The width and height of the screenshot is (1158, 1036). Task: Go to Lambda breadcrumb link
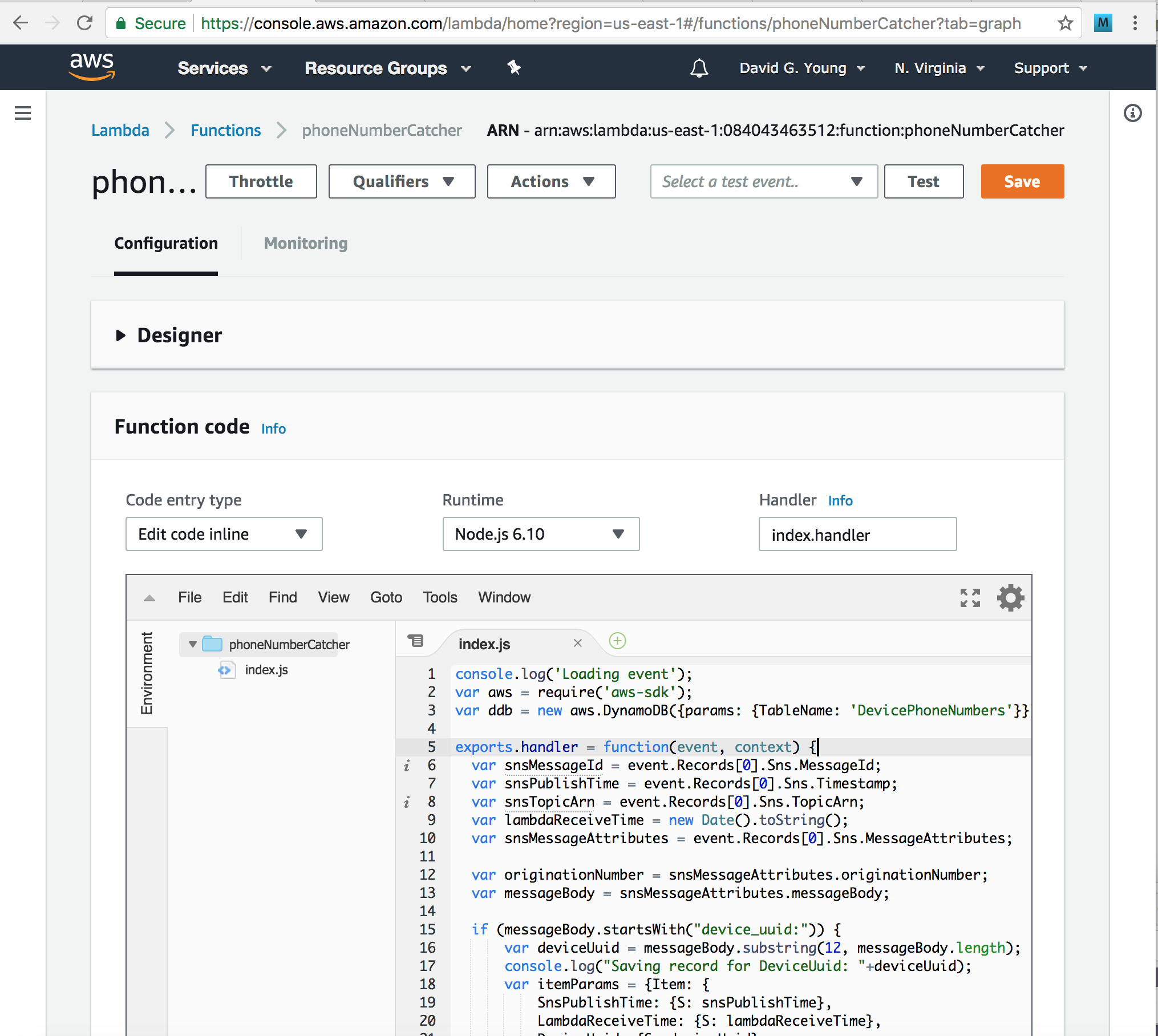click(120, 130)
